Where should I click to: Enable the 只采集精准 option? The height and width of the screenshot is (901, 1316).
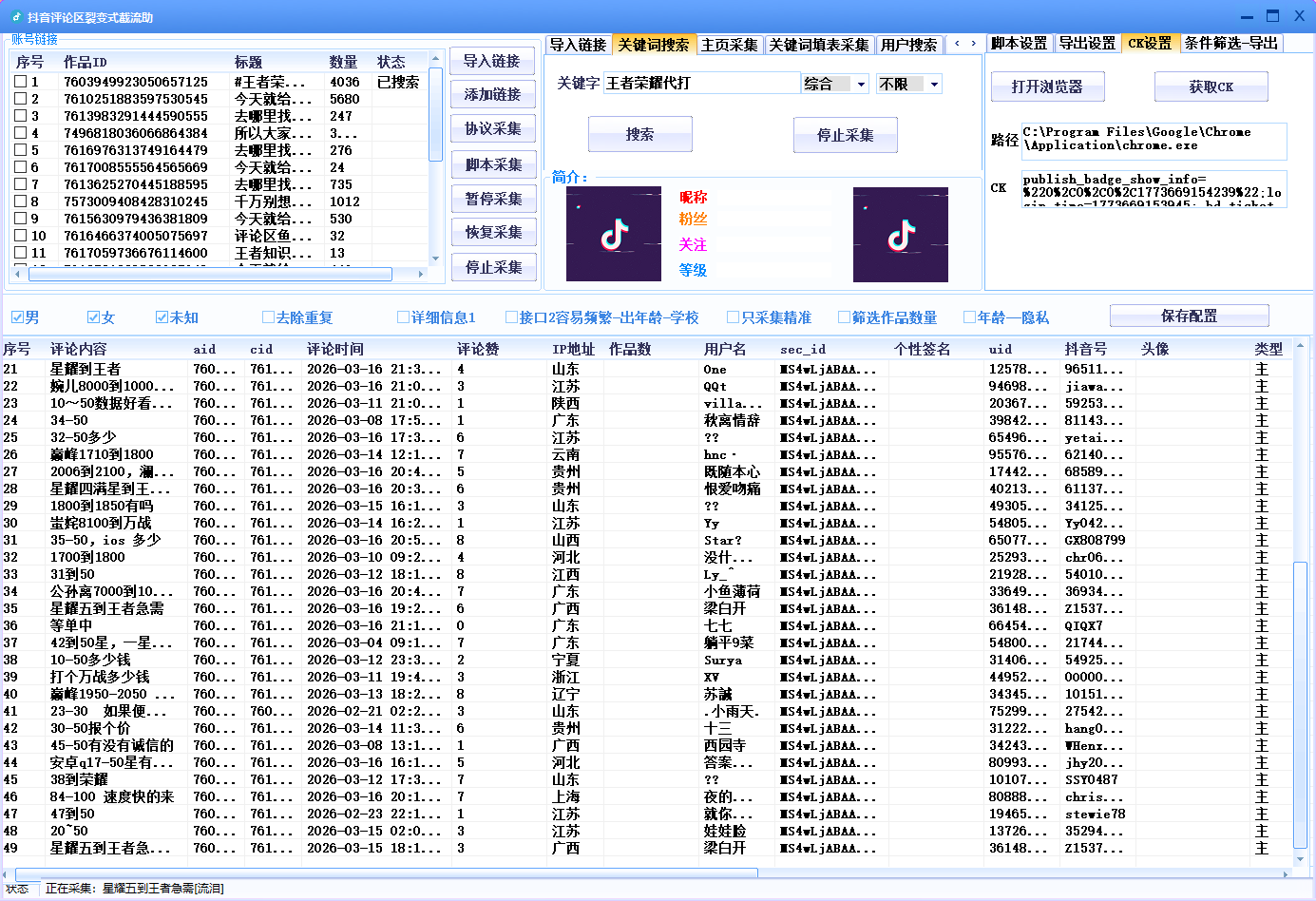pos(733,316)
